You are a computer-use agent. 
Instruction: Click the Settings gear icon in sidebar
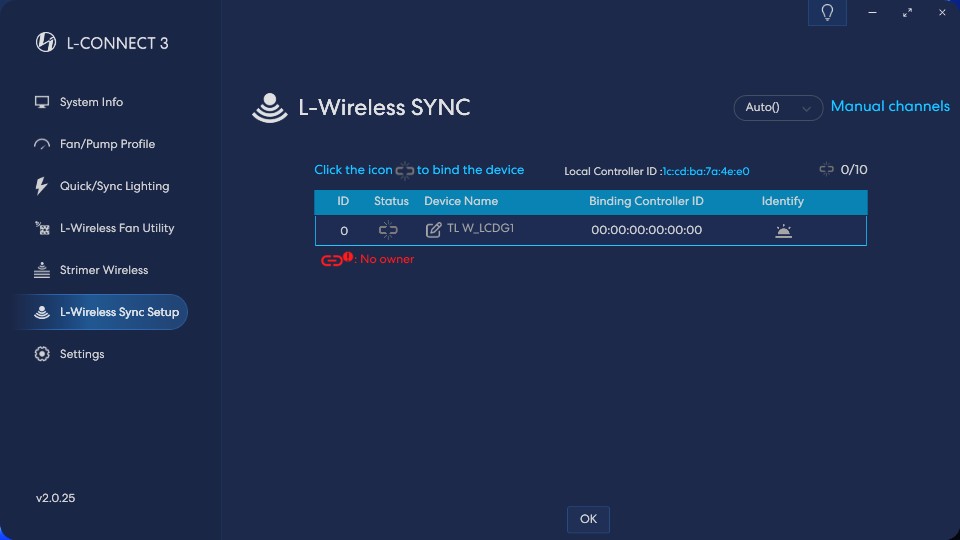[42, 354]
